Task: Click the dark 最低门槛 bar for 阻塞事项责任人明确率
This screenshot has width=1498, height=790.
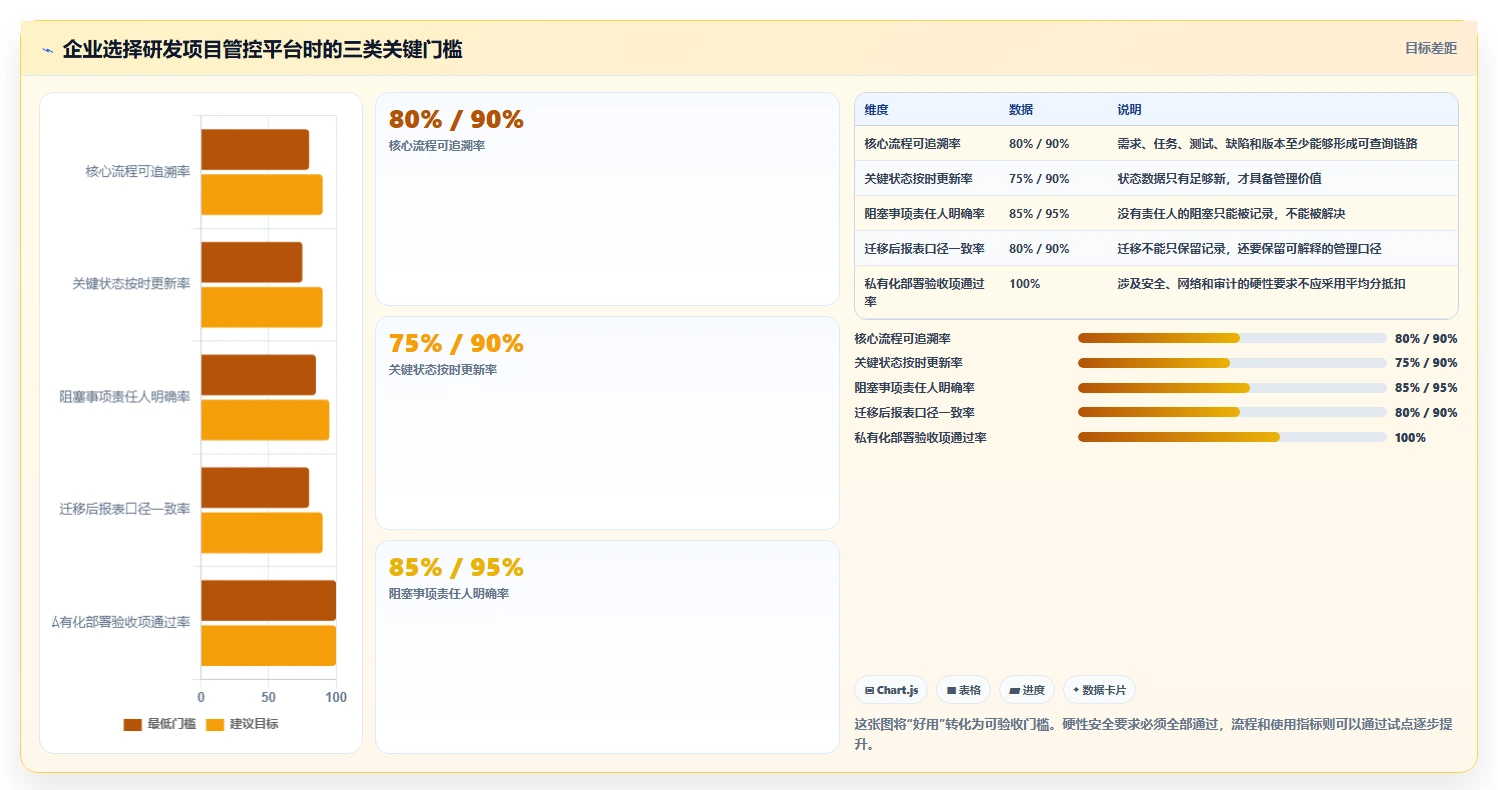Action: click(258, 375)
